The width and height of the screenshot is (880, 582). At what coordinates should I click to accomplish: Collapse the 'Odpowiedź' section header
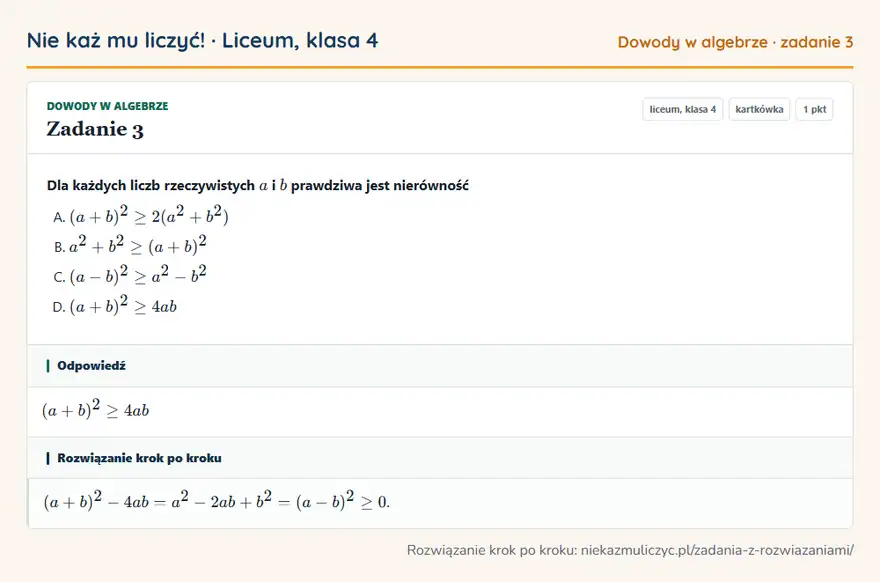440,366
